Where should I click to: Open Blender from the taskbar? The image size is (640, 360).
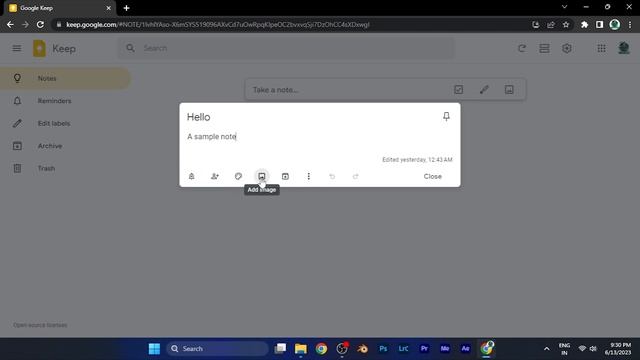tap(362, 349)
